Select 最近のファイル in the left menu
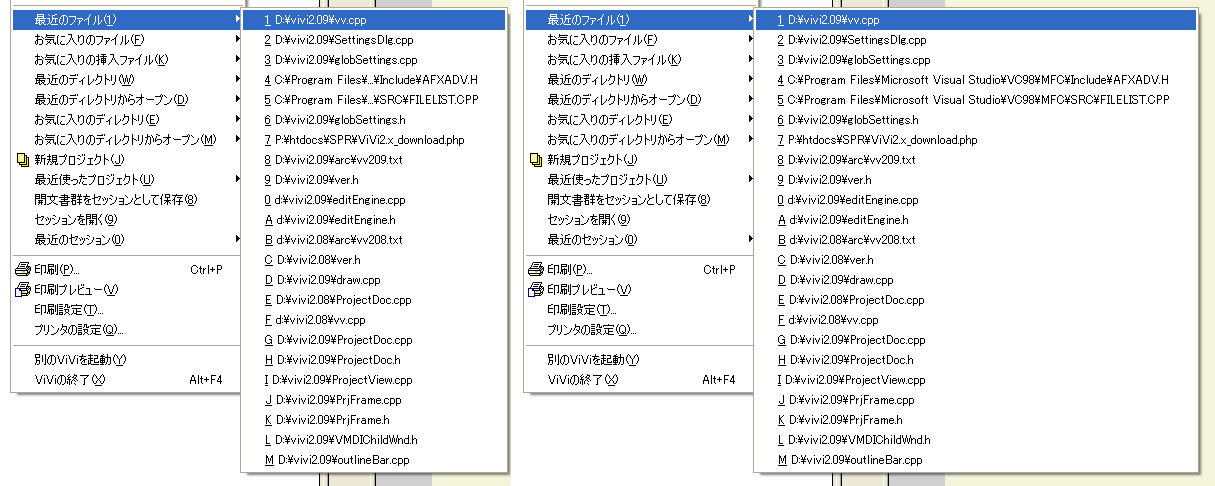This screenshot has width=1215, height=486. click(x=128, y=20)
